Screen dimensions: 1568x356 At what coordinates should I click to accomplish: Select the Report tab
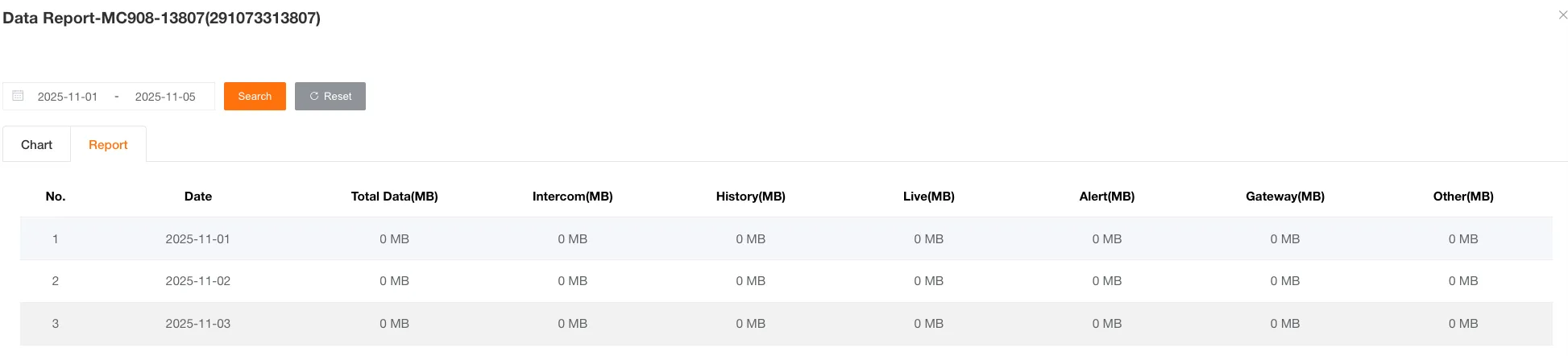[108, 145]
